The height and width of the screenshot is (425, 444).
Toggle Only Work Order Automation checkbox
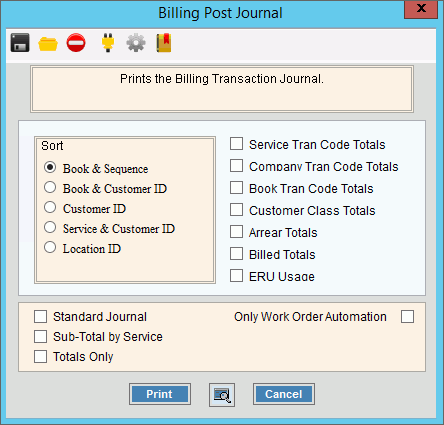(407, 317)
